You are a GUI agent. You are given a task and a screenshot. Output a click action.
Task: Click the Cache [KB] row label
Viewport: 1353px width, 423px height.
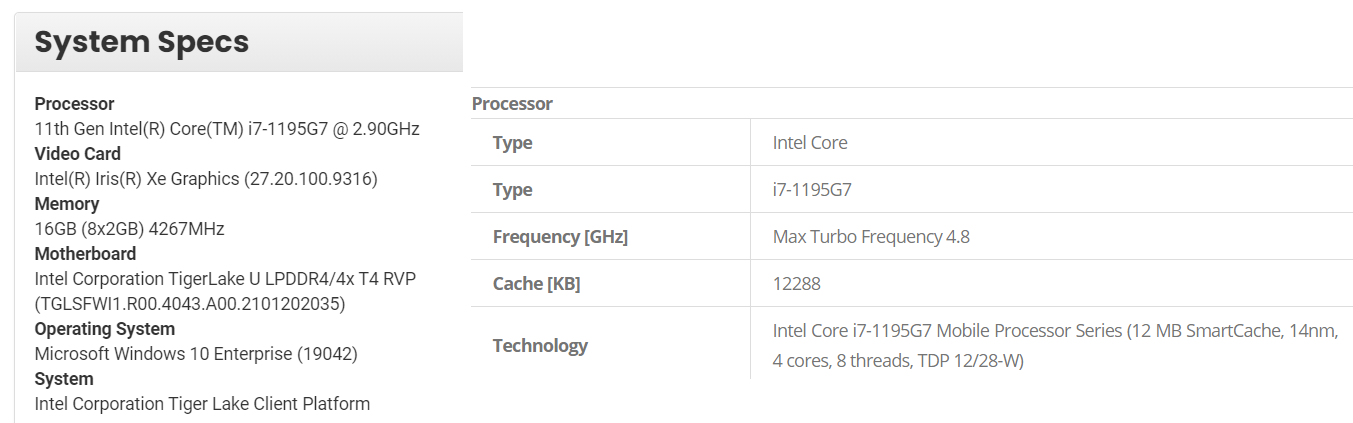(x=536, y=284)
